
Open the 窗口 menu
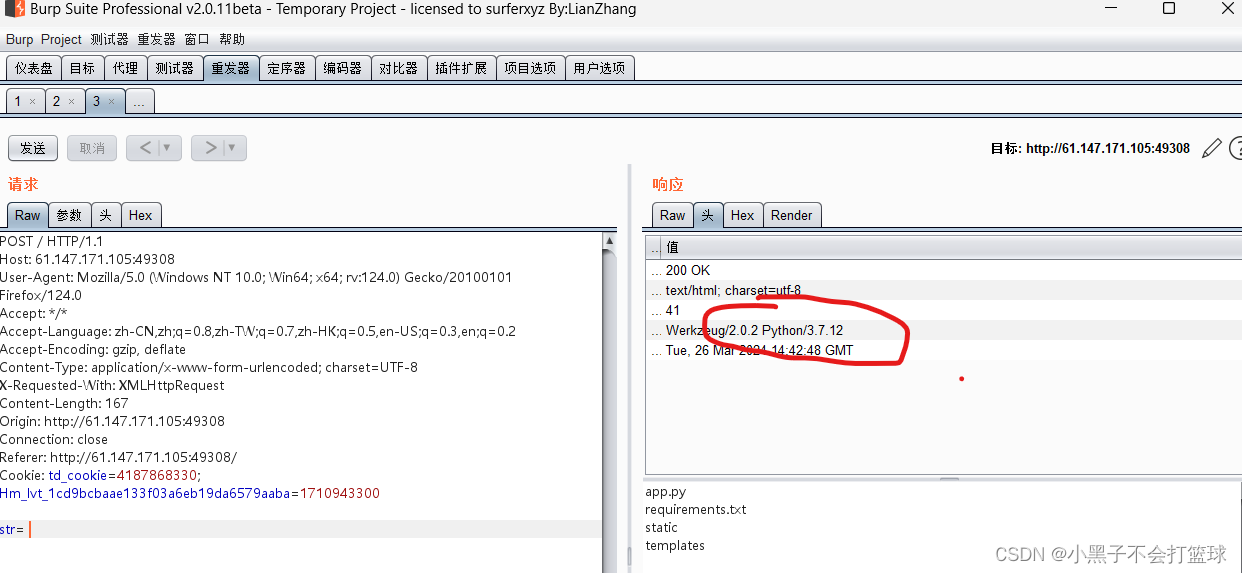[197, 39]
